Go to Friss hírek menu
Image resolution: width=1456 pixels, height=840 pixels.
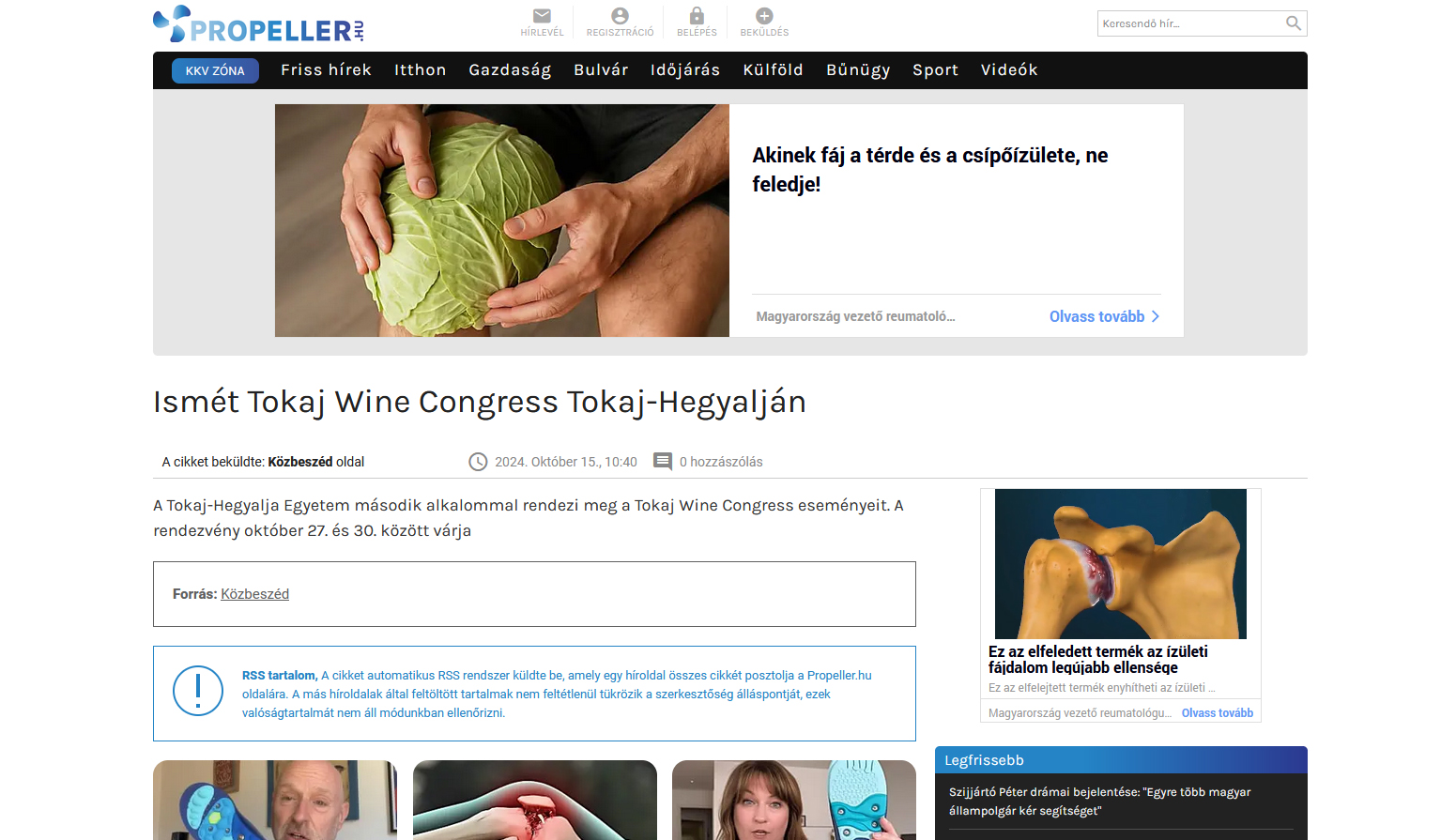[x=326, y=70]
